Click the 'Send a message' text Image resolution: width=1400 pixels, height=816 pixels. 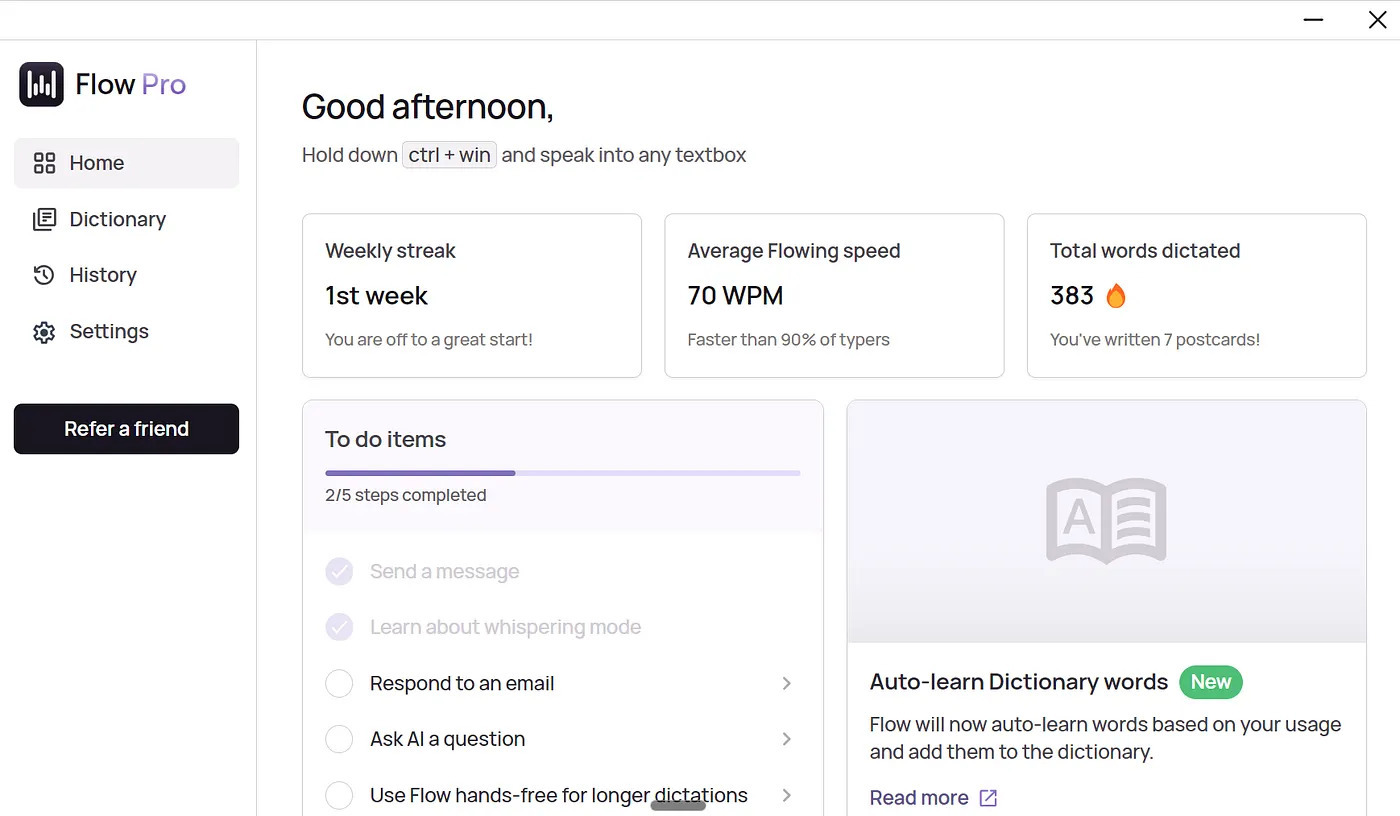coord(444,571)
